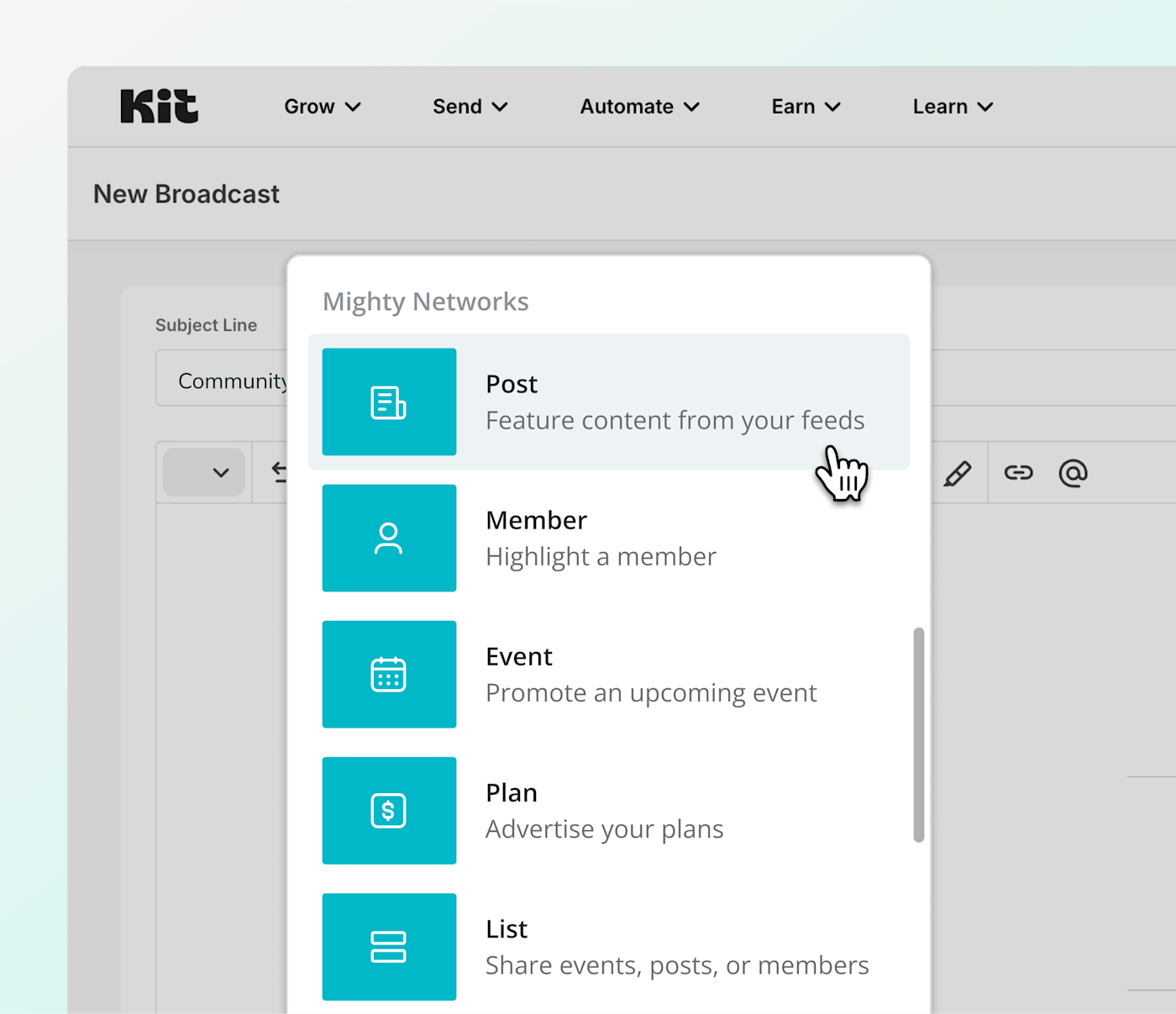Open the Automate menu

[640, 107]
